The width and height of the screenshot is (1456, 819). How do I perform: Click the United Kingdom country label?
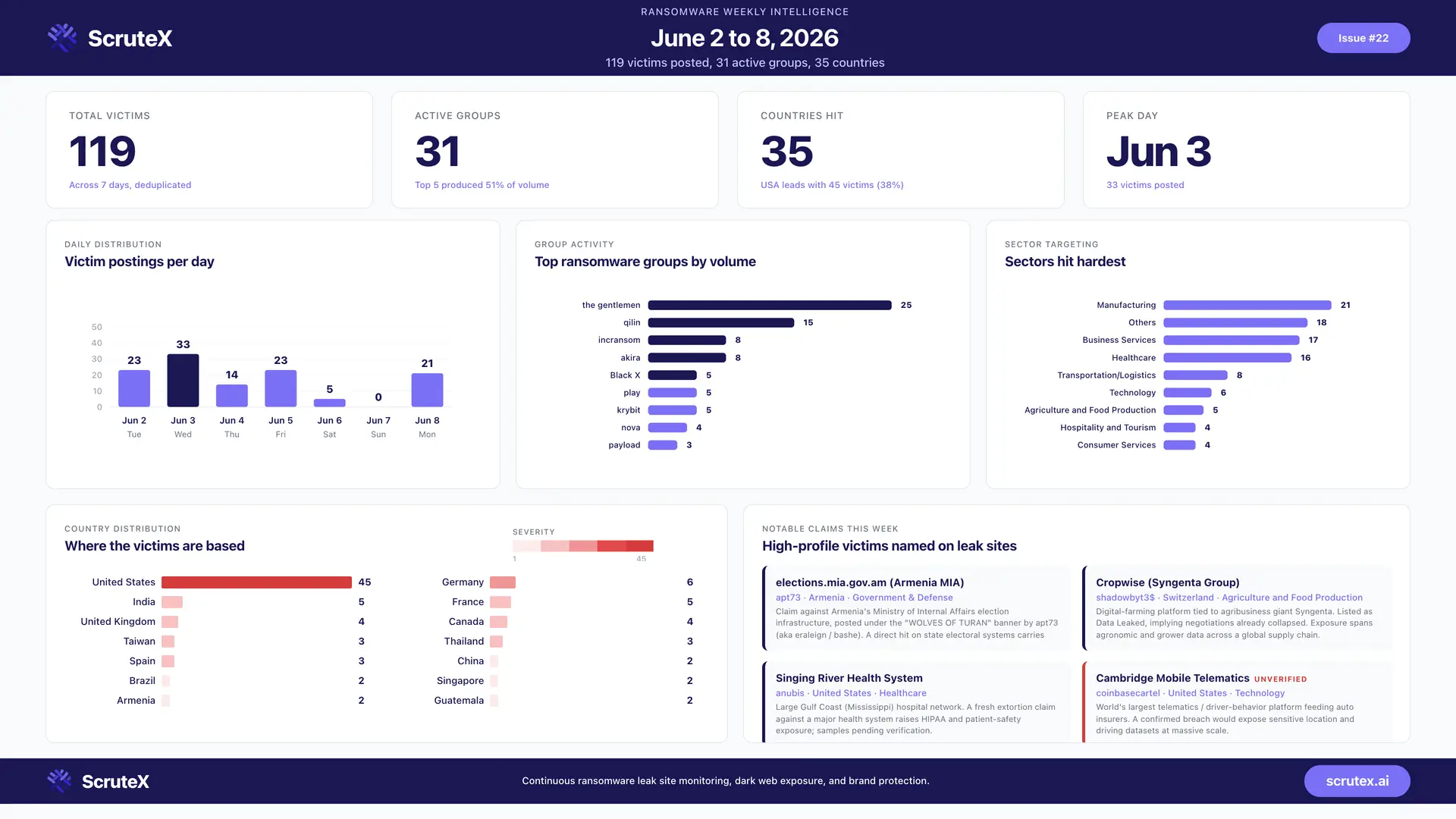point(118,622)
